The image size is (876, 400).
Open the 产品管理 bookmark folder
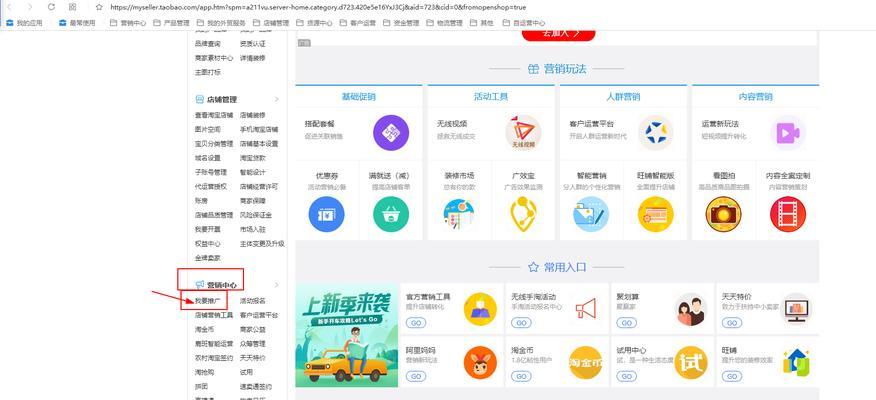172,23
